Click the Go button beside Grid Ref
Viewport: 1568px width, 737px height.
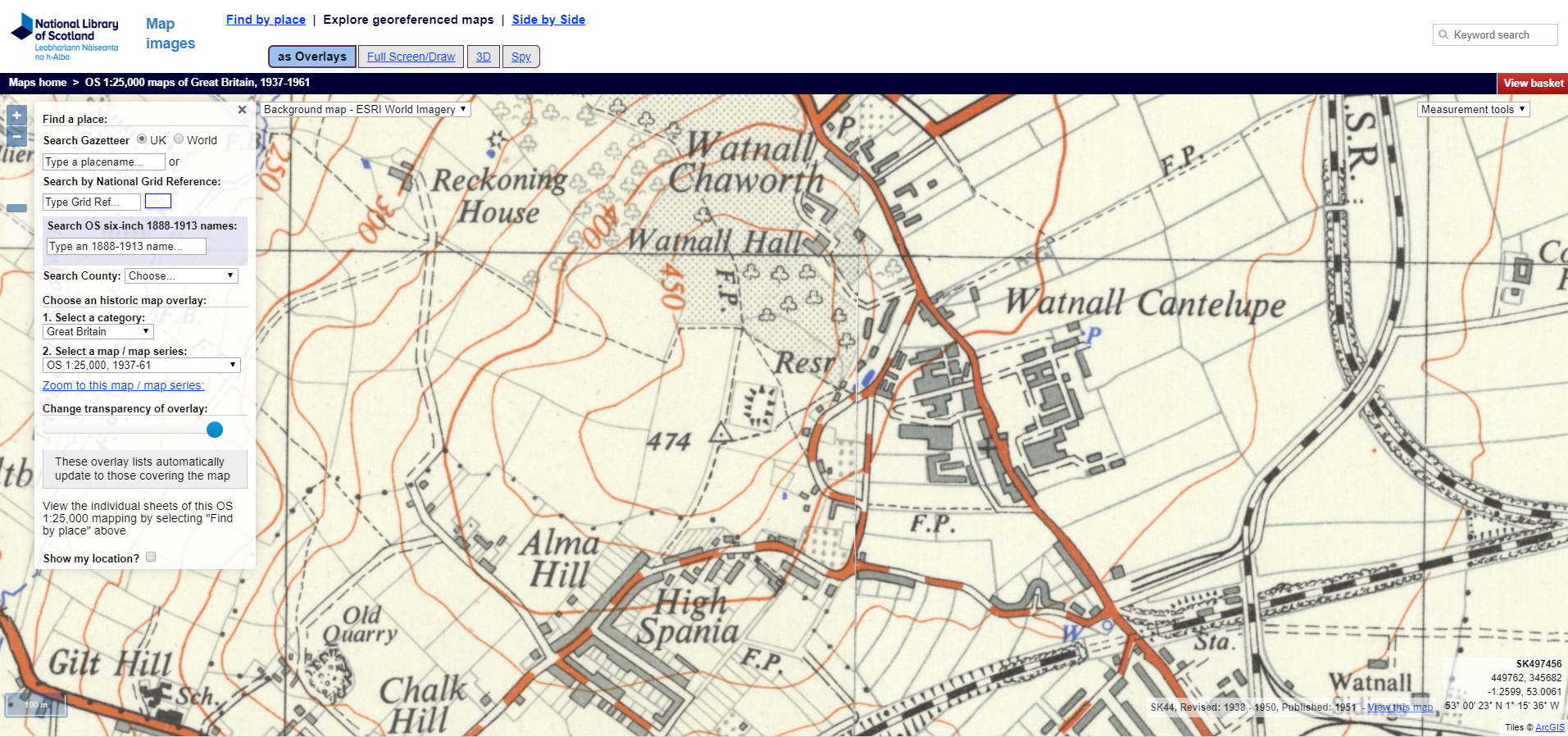point(158,201)
